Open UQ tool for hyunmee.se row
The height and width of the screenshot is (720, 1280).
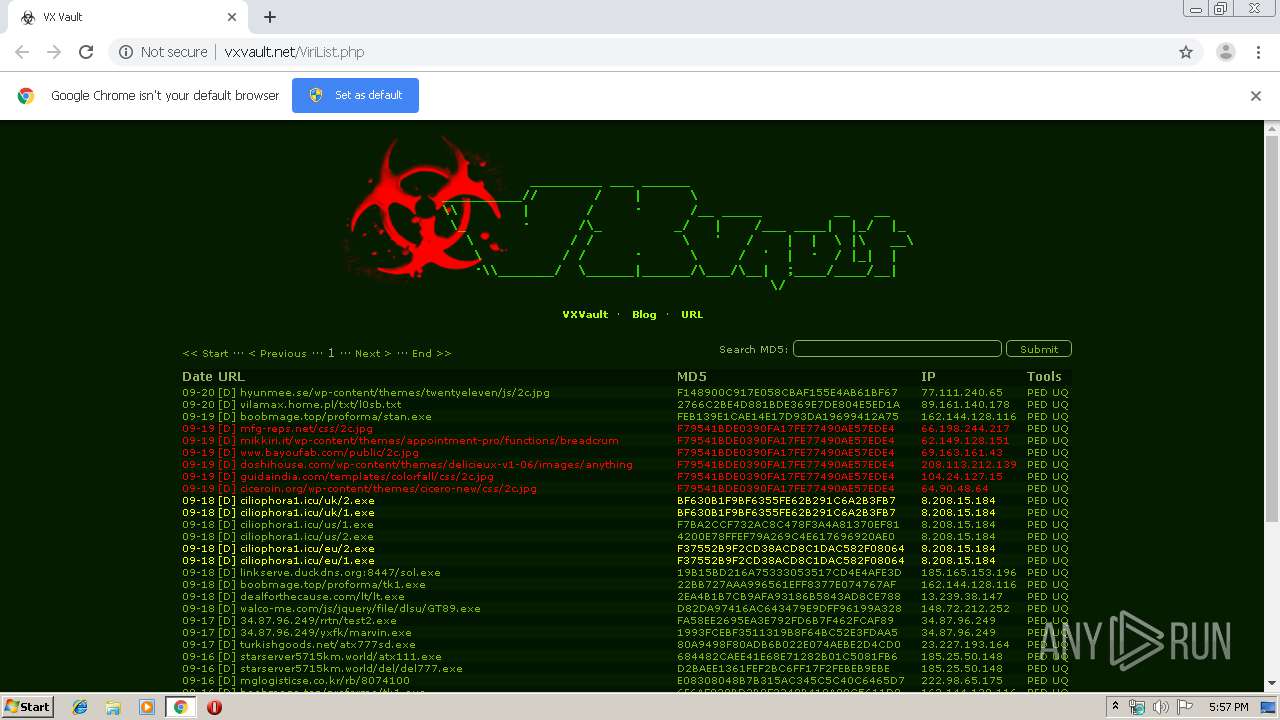coord(1060,393)
